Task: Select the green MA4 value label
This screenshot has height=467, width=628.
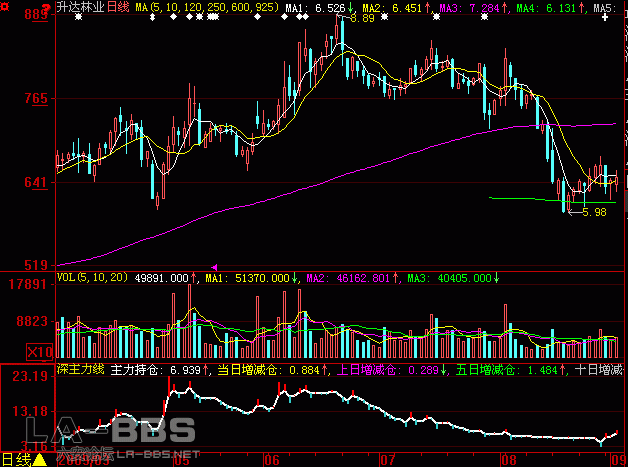Action: pyautogui.click(x=544, y=8)
